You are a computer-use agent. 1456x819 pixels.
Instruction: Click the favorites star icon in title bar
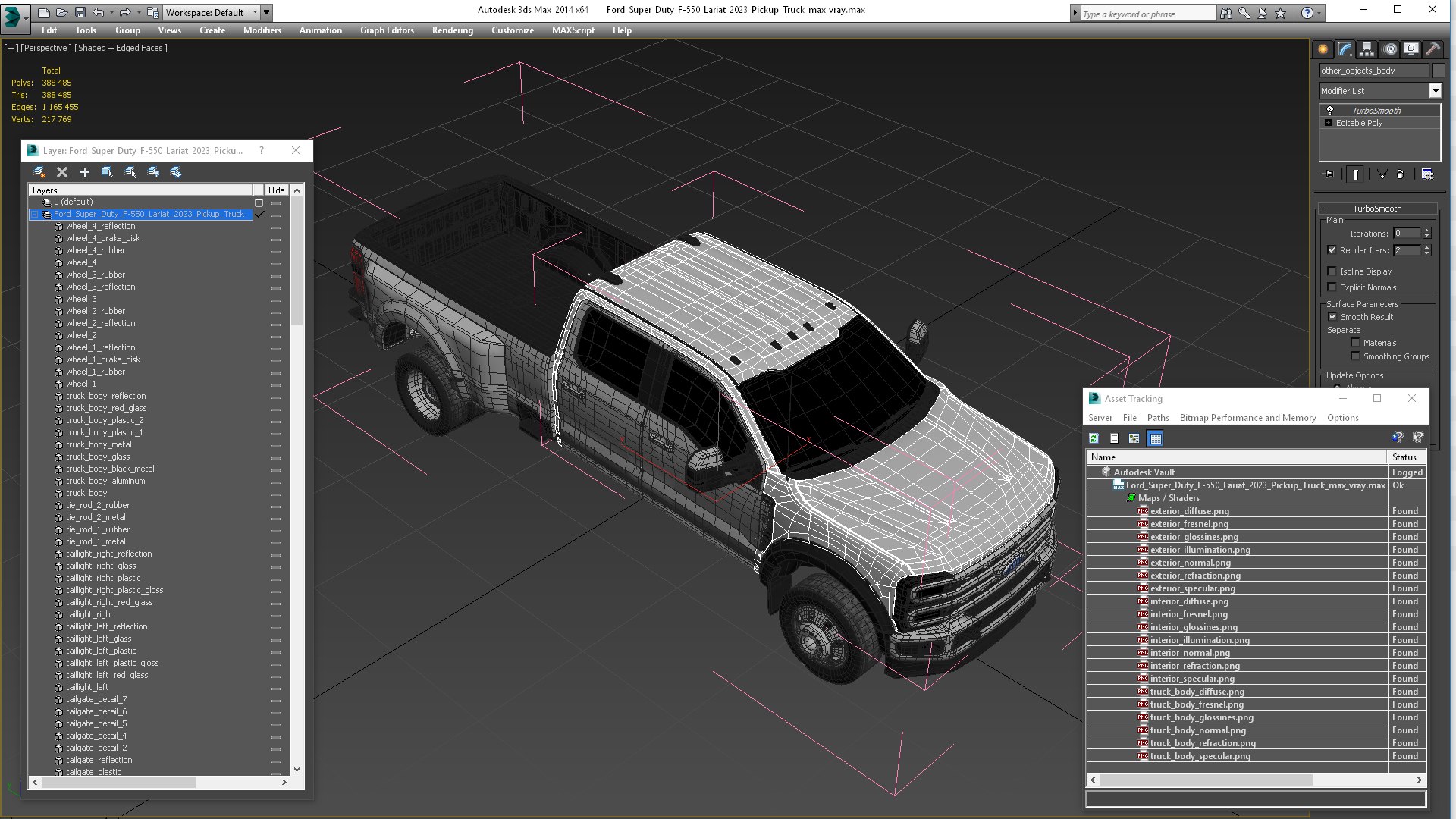tap(1281, 13)
